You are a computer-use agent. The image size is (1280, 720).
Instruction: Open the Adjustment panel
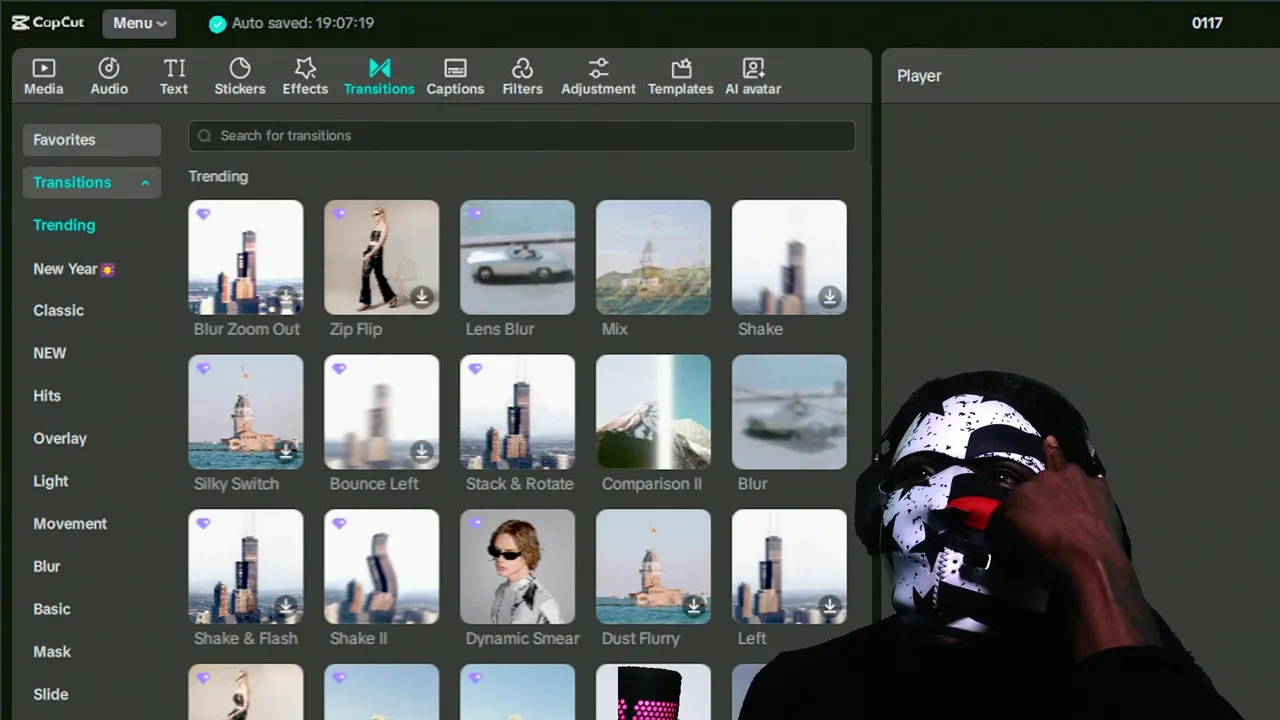point(598,77)
